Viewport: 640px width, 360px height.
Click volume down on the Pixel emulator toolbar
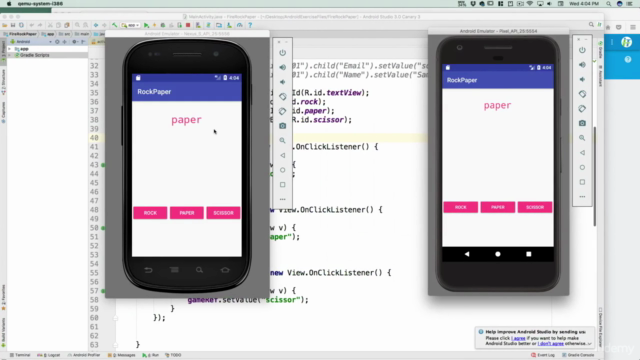point(582,80)
